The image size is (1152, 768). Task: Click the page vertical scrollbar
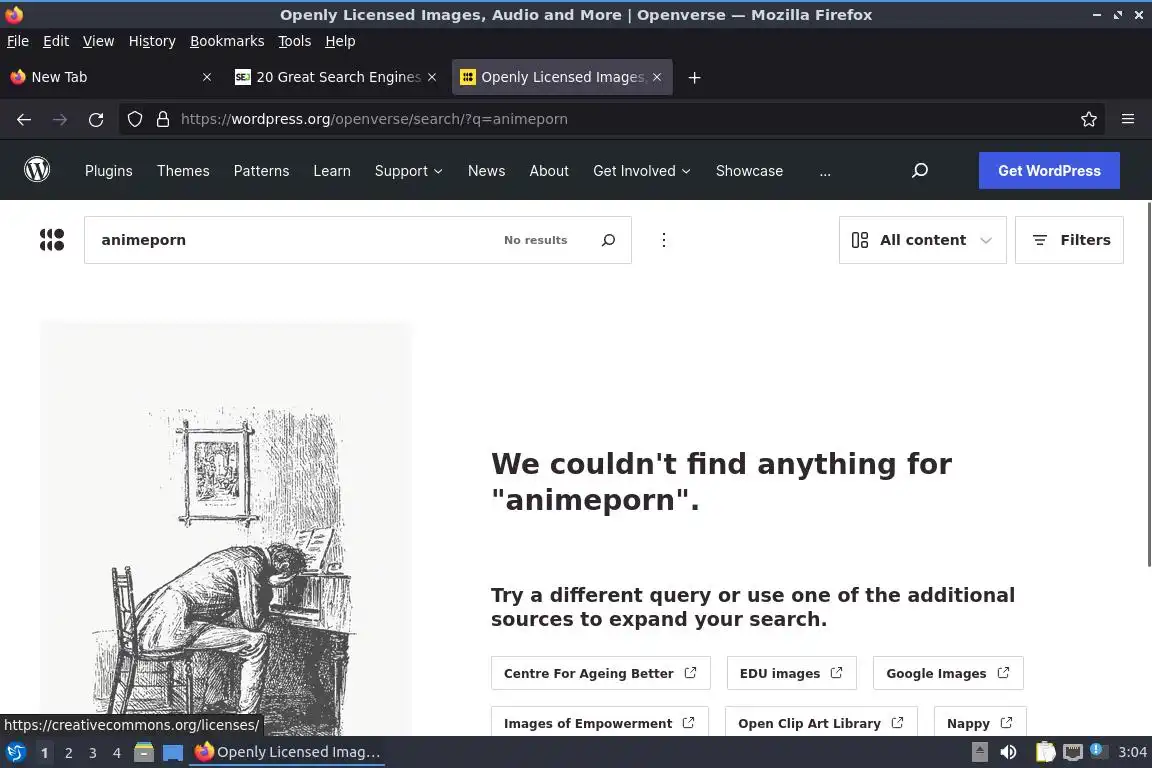tap(1148, 384)
